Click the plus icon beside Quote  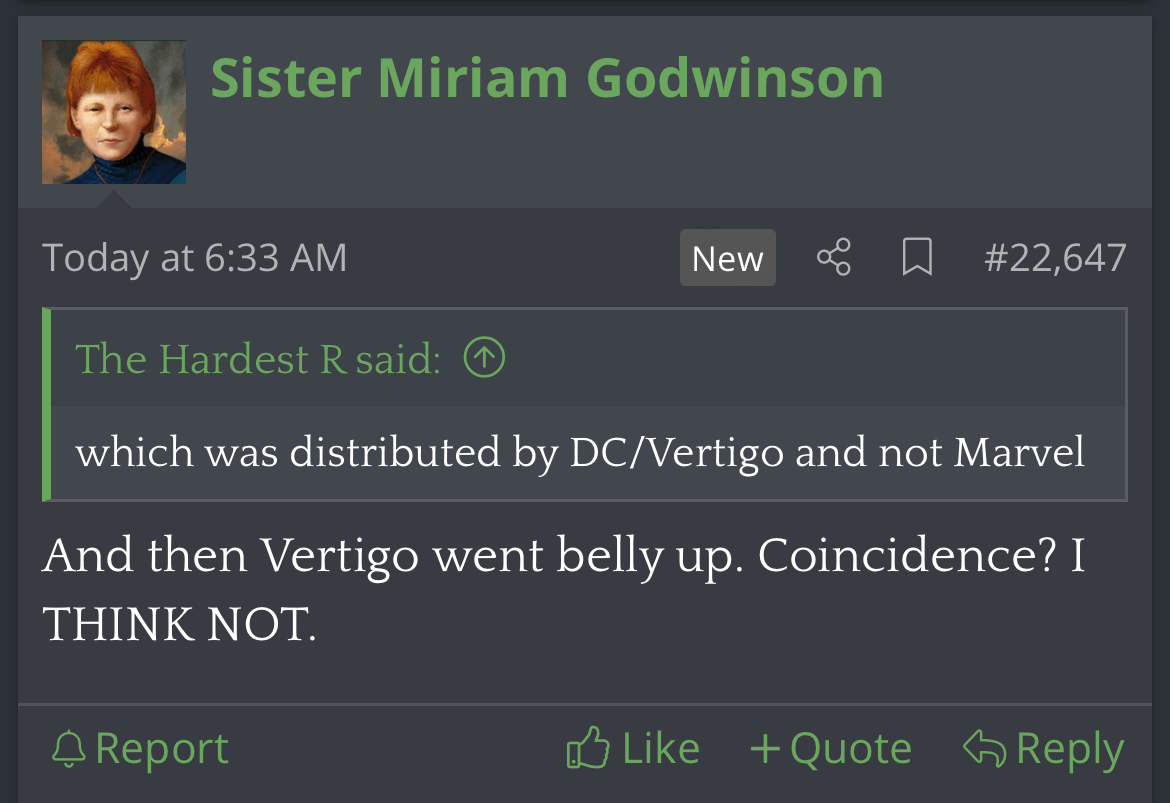[765, 748]
